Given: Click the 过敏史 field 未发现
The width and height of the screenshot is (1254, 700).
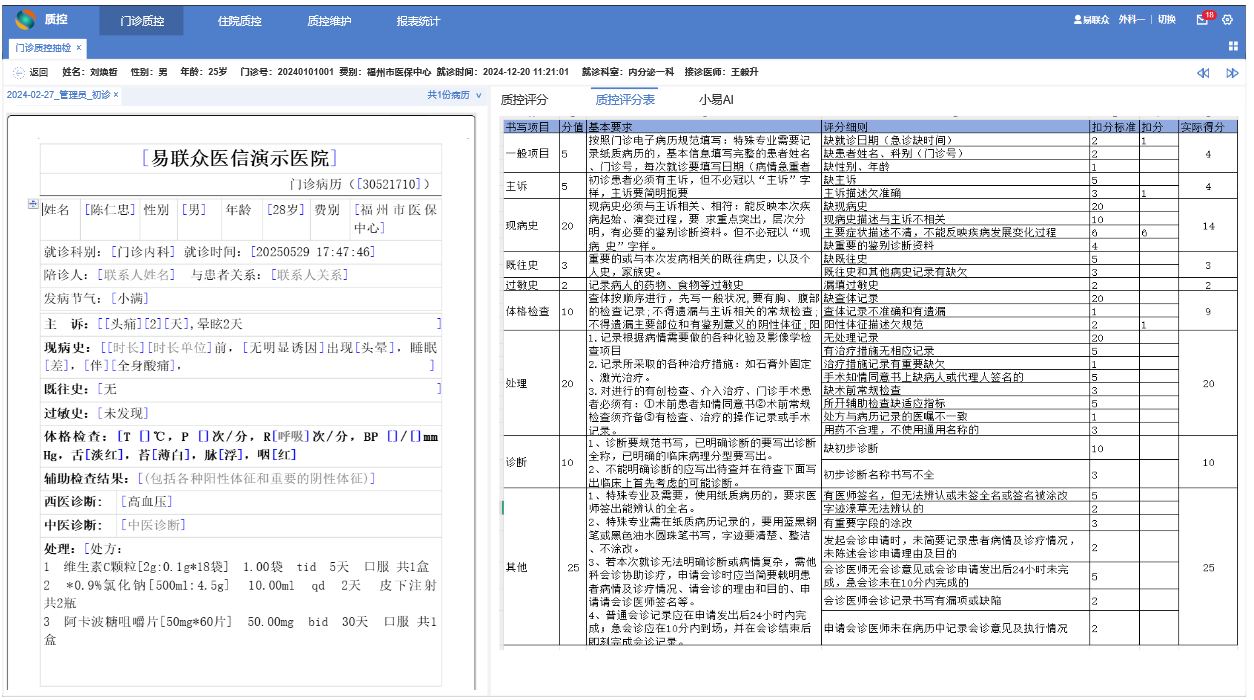Looking at the screenshot, I should tap(125, 412).
